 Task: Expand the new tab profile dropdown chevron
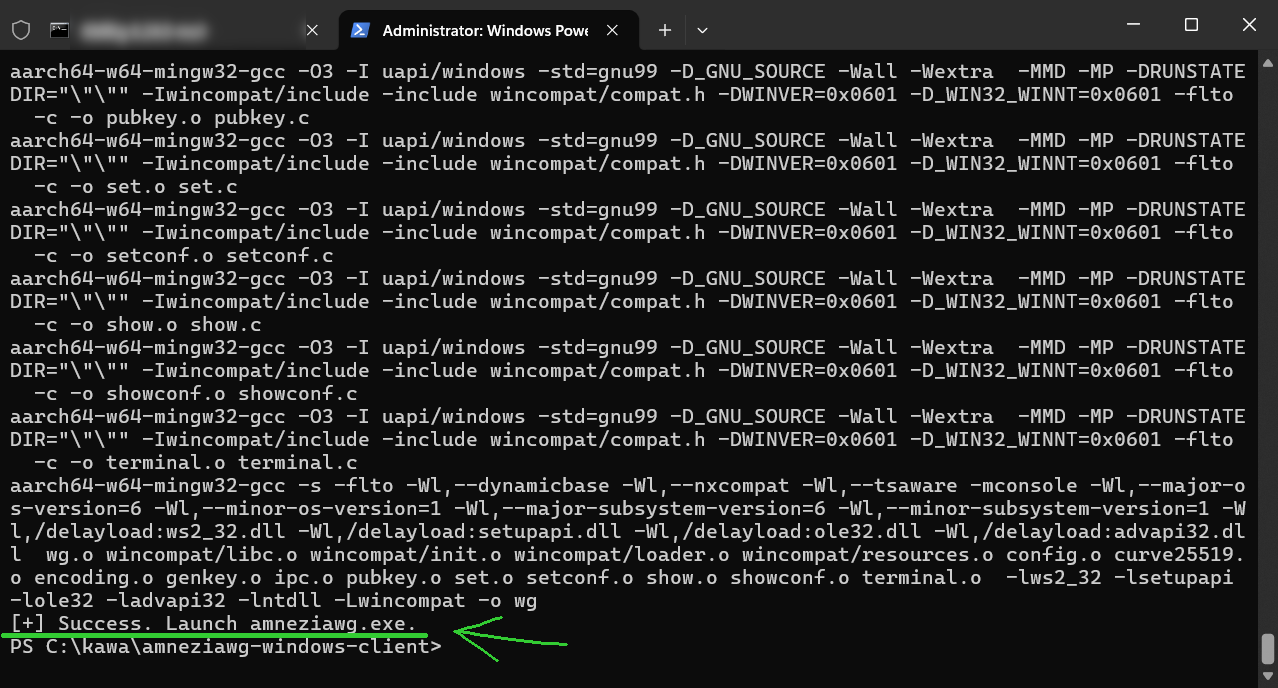pyautogui.click(x=702, y=30)
